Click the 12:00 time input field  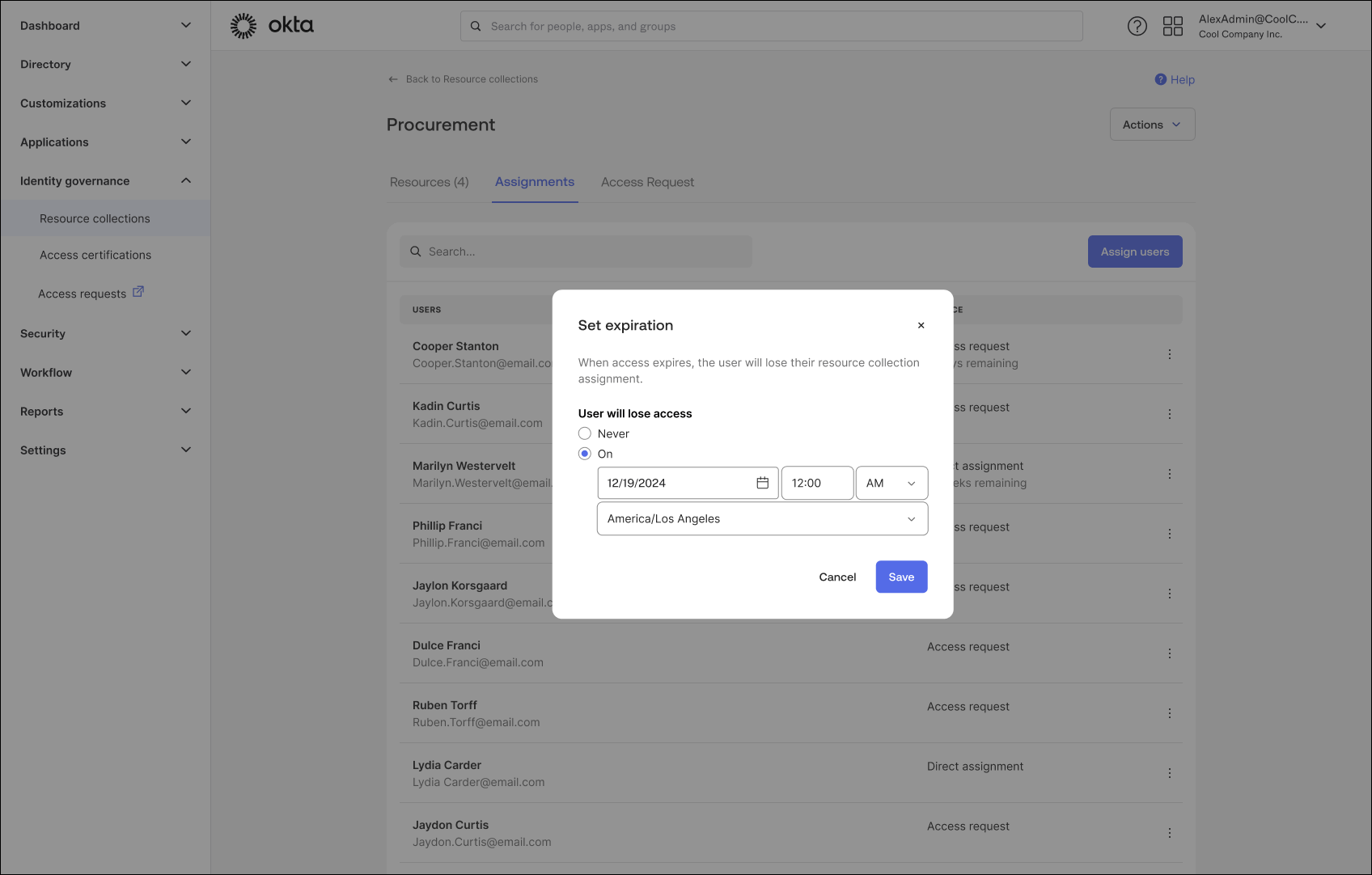coord(817,483)
